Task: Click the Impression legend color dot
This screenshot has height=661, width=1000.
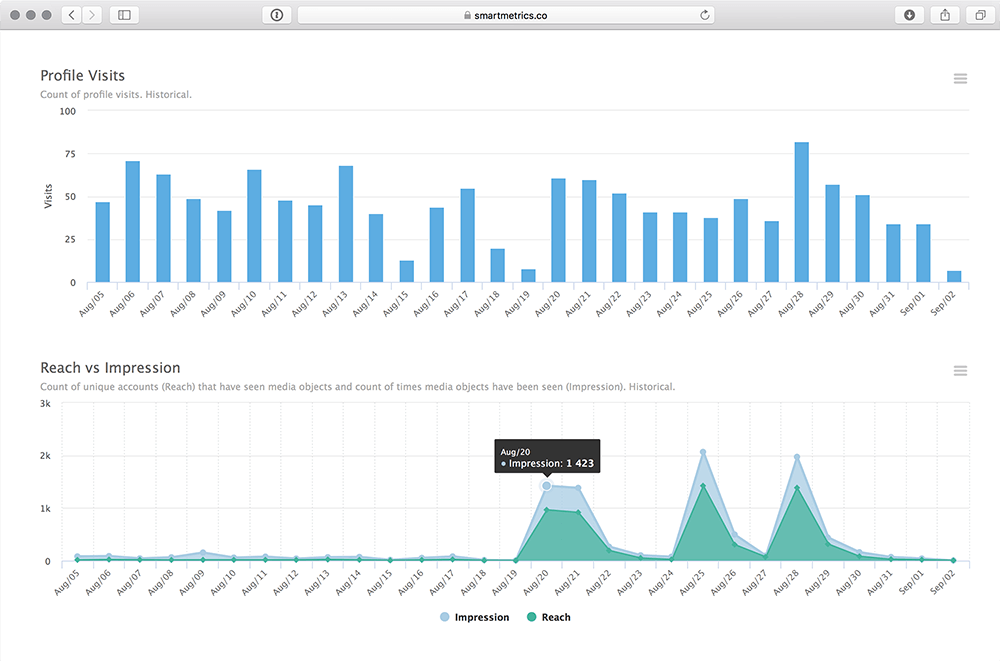Action: click(445, 617)
